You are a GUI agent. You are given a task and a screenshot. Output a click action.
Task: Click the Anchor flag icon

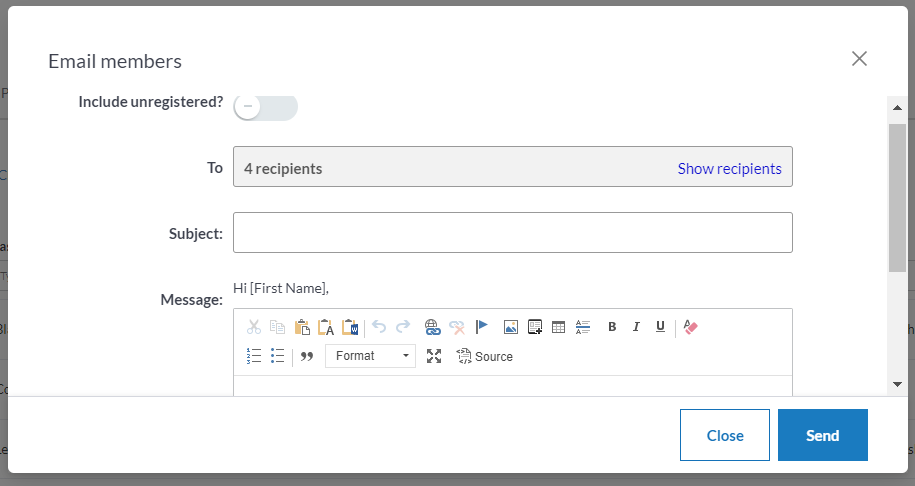pyautogui.click(x=482, y=327)
